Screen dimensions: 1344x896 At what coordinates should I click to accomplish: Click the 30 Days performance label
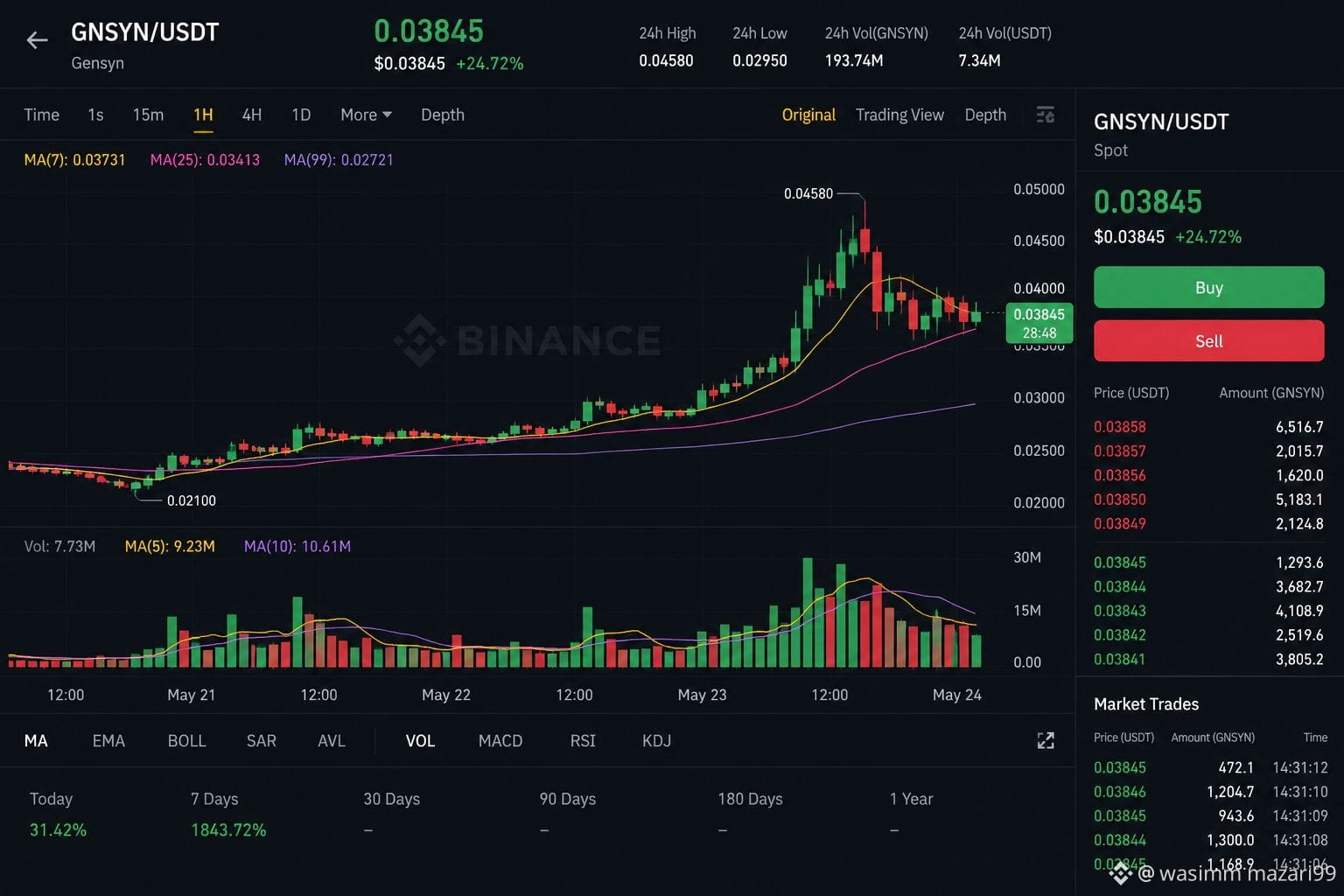pyautogui.click(x=391, y=799)
